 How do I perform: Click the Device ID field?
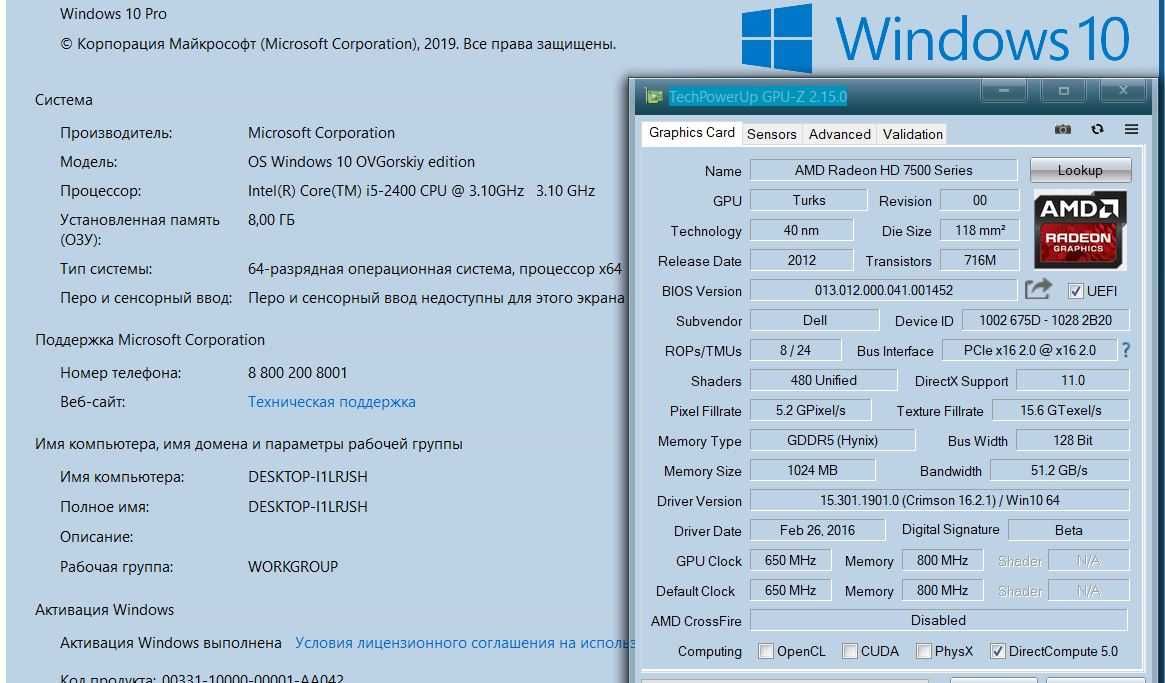tap(1045, 320)
